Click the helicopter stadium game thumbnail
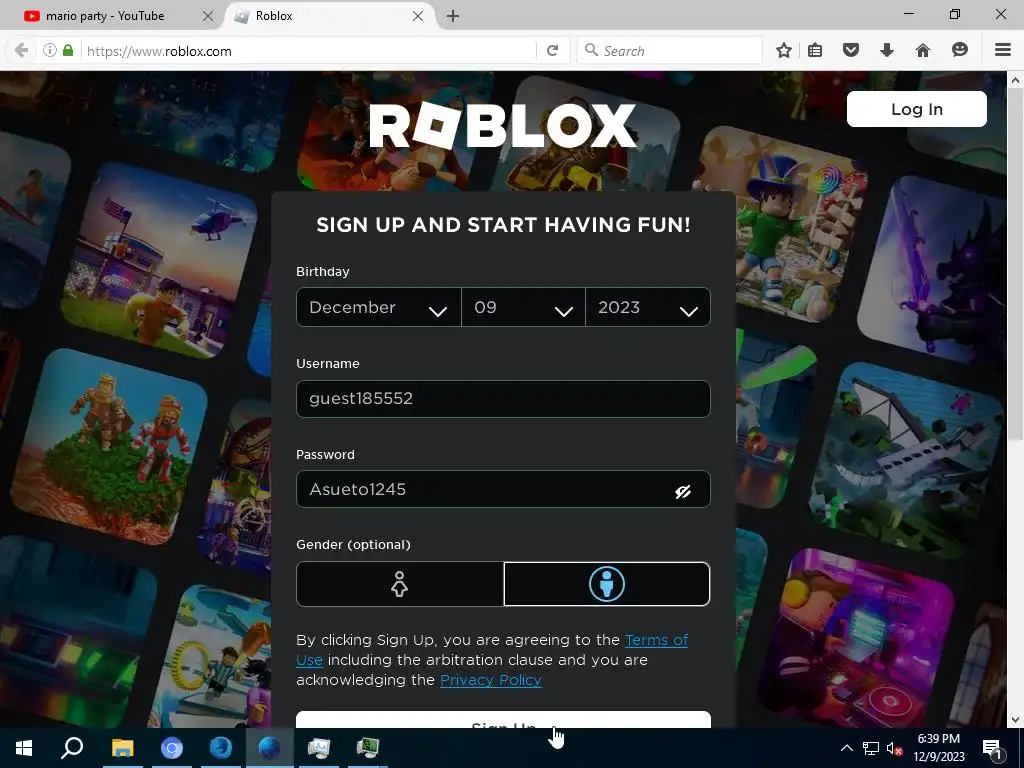Screen dimensions: 1024x768 [160, 260]
